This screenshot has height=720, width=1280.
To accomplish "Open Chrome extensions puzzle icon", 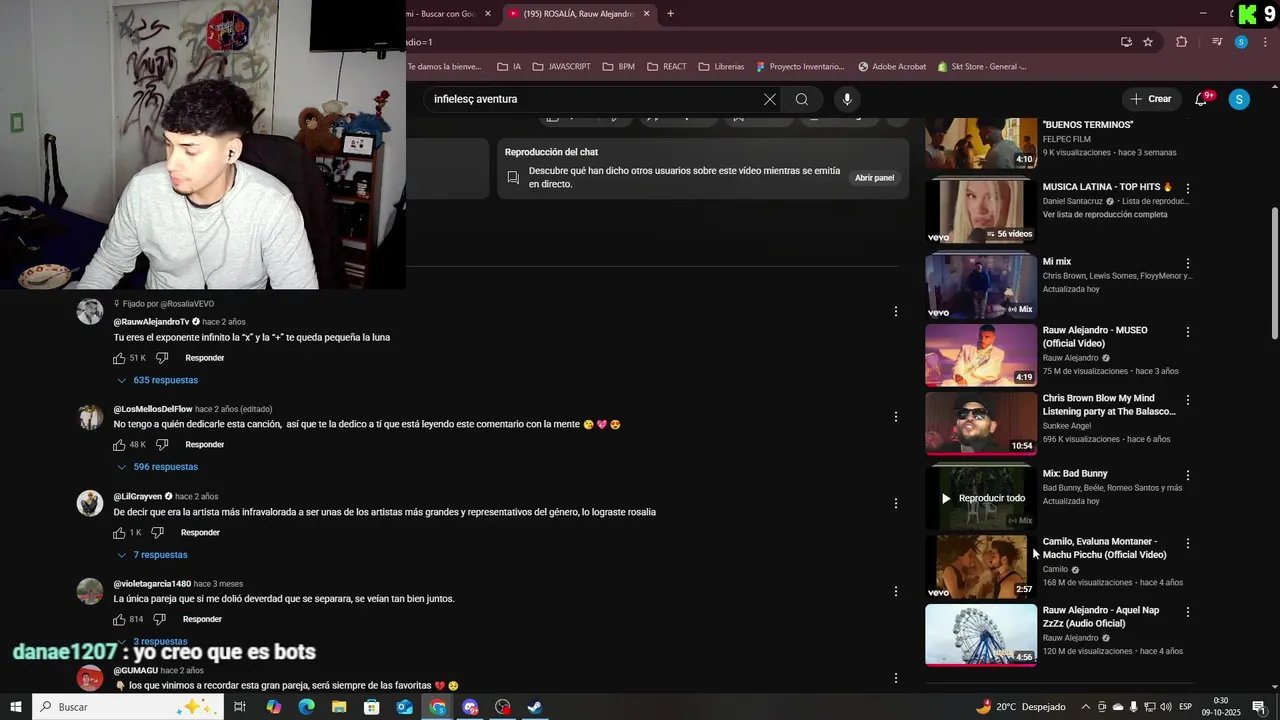I will click(x=1182, y=42).
